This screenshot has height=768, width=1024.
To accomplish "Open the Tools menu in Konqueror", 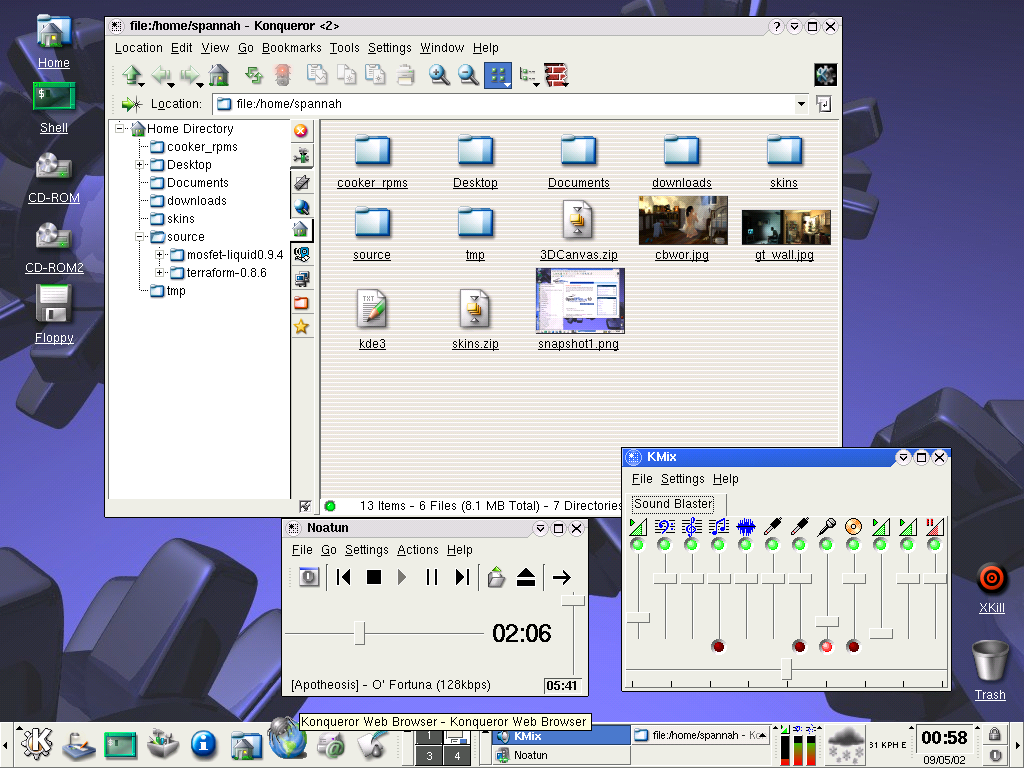I will [344, 48].
